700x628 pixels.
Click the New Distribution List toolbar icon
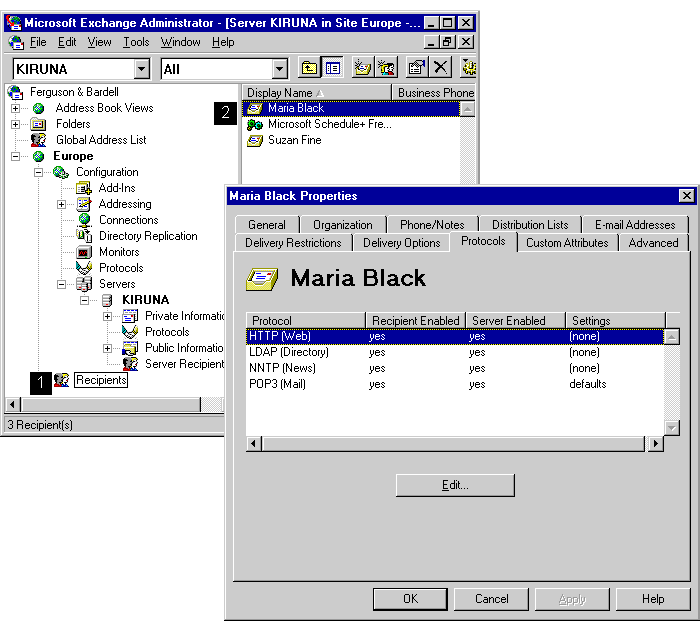click(x=386, y=68)
